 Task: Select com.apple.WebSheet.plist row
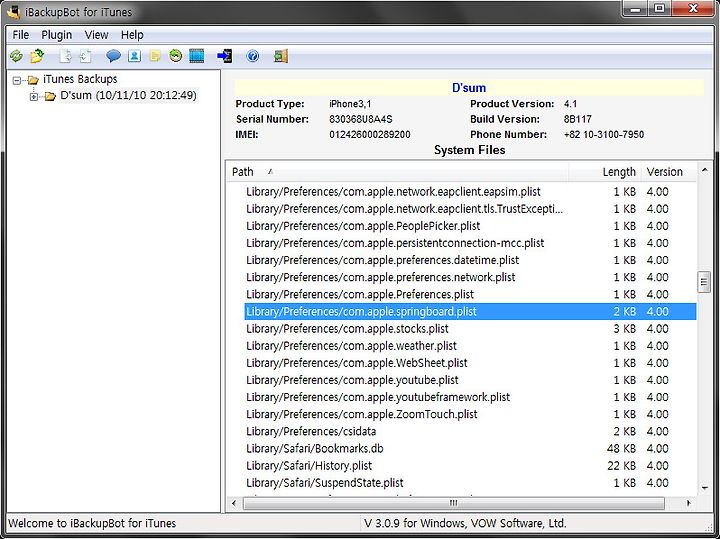(470, 363)
